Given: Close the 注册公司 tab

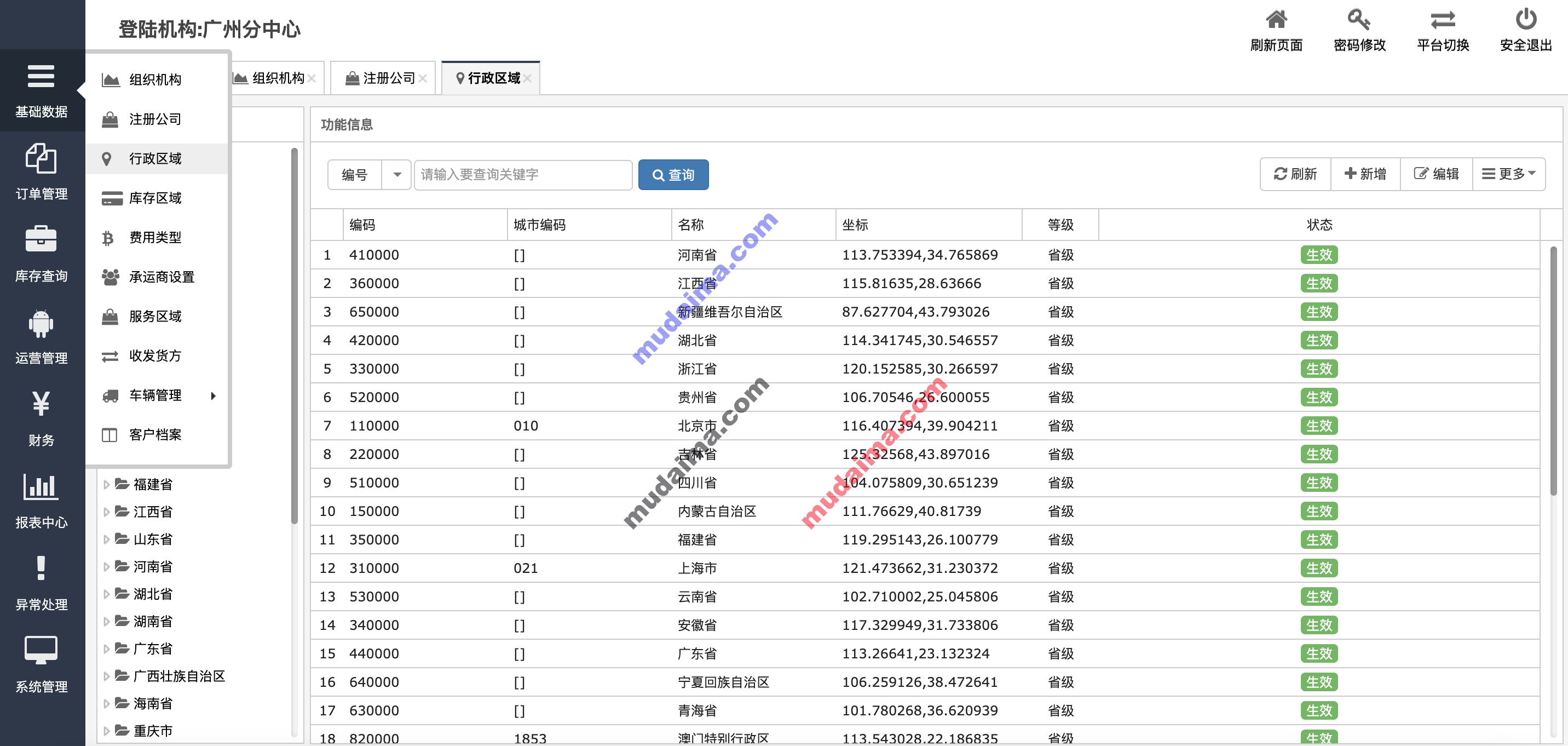Looking at the screenshot, I should point(423,78).
